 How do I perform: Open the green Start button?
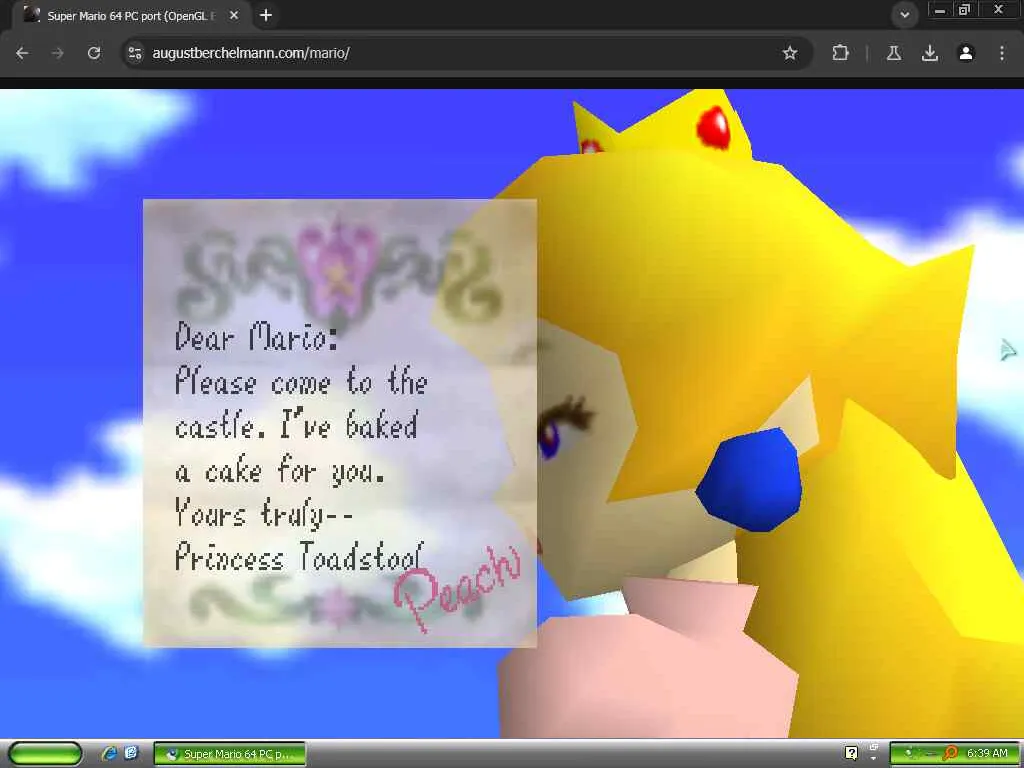click(45, 754)
